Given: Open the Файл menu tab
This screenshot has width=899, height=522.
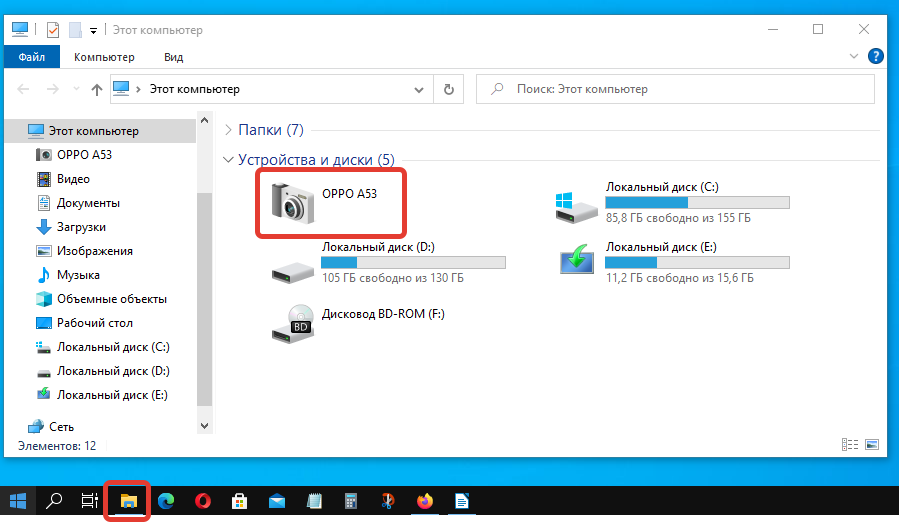Looking at the screenshot, I should coord(31,57).
